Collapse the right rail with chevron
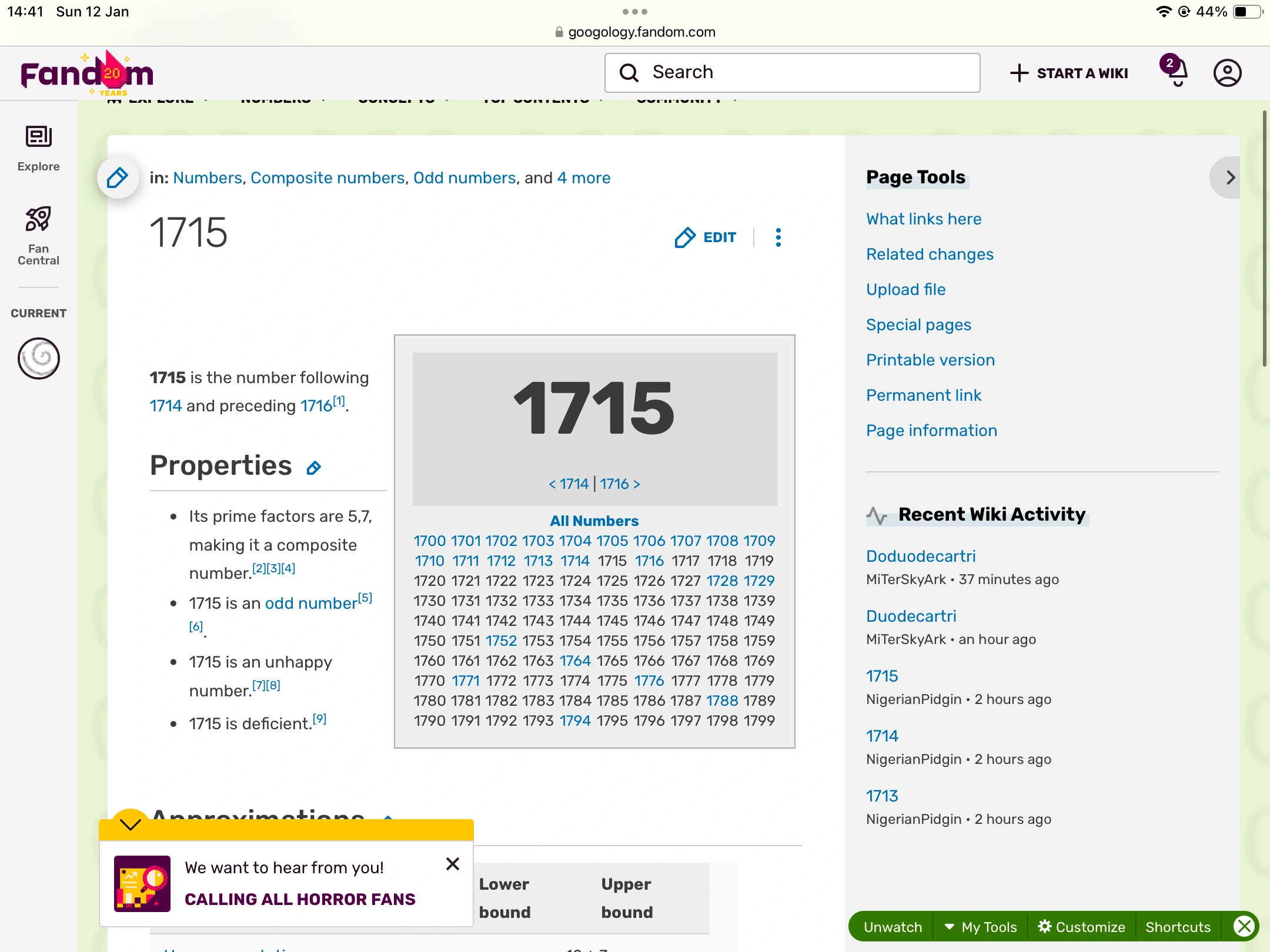This screenshot has width=1270, height=952. click(1229, 177)
